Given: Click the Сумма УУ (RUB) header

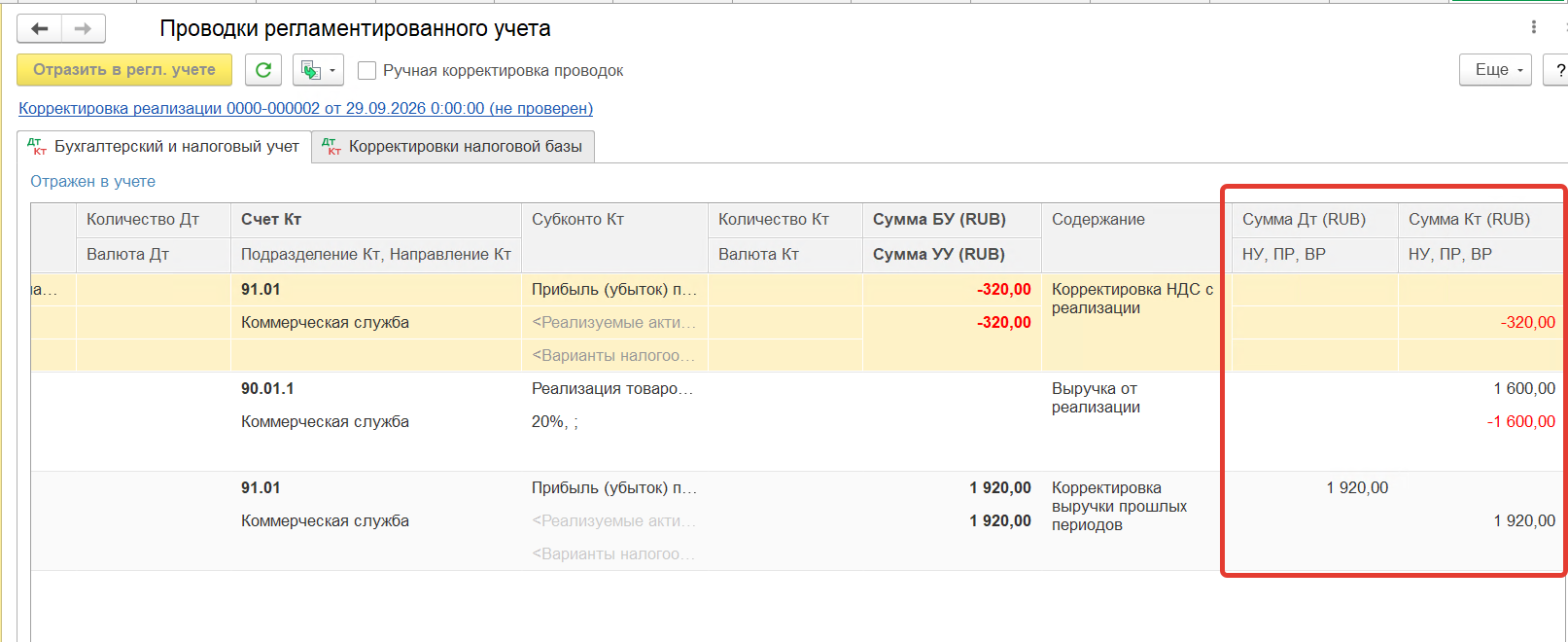Looking at the screenshot, I should pos(952,255).
